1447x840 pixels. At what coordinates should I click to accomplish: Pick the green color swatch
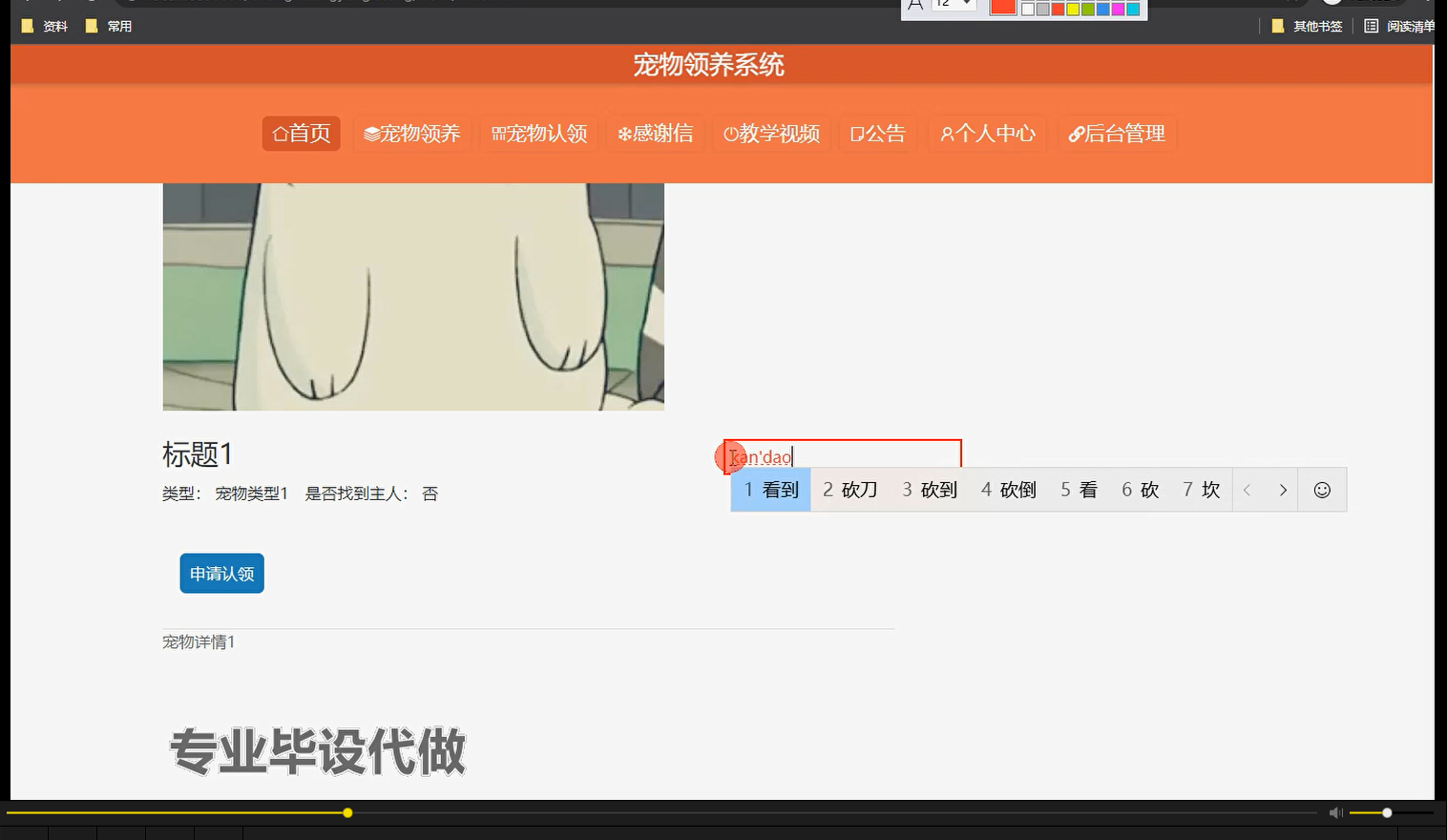click(1088, 9)
